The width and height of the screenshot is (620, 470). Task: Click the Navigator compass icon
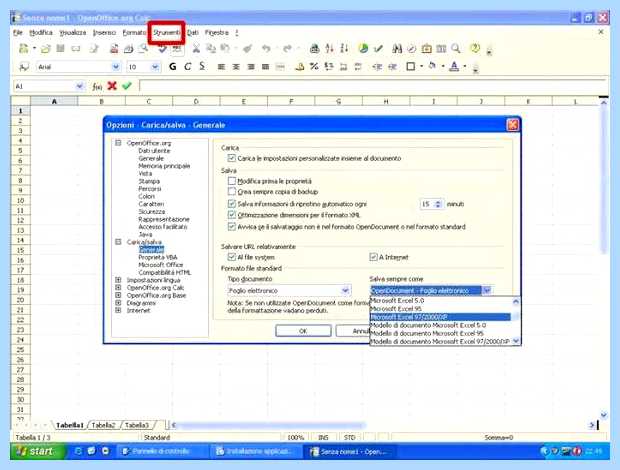tap(412, 49)
